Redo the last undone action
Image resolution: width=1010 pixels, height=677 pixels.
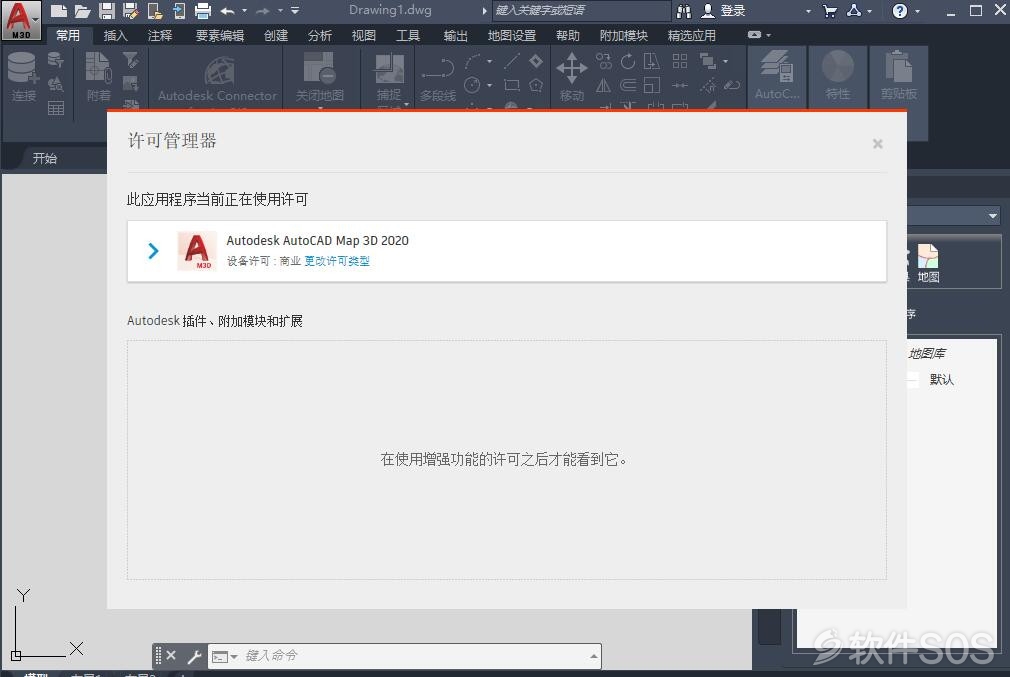click(x=263, y=10)
